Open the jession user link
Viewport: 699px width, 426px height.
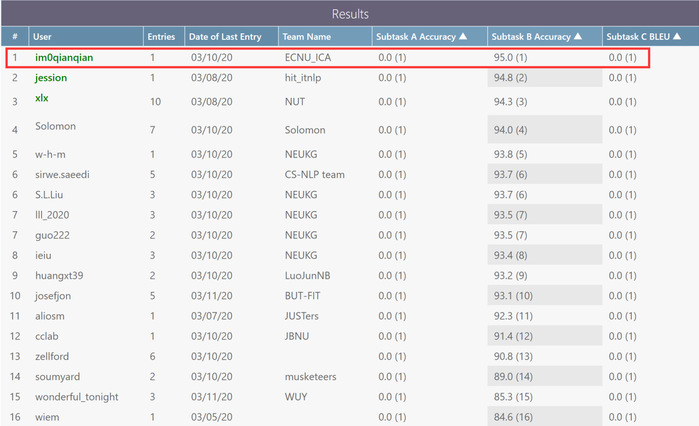(51, 77)
